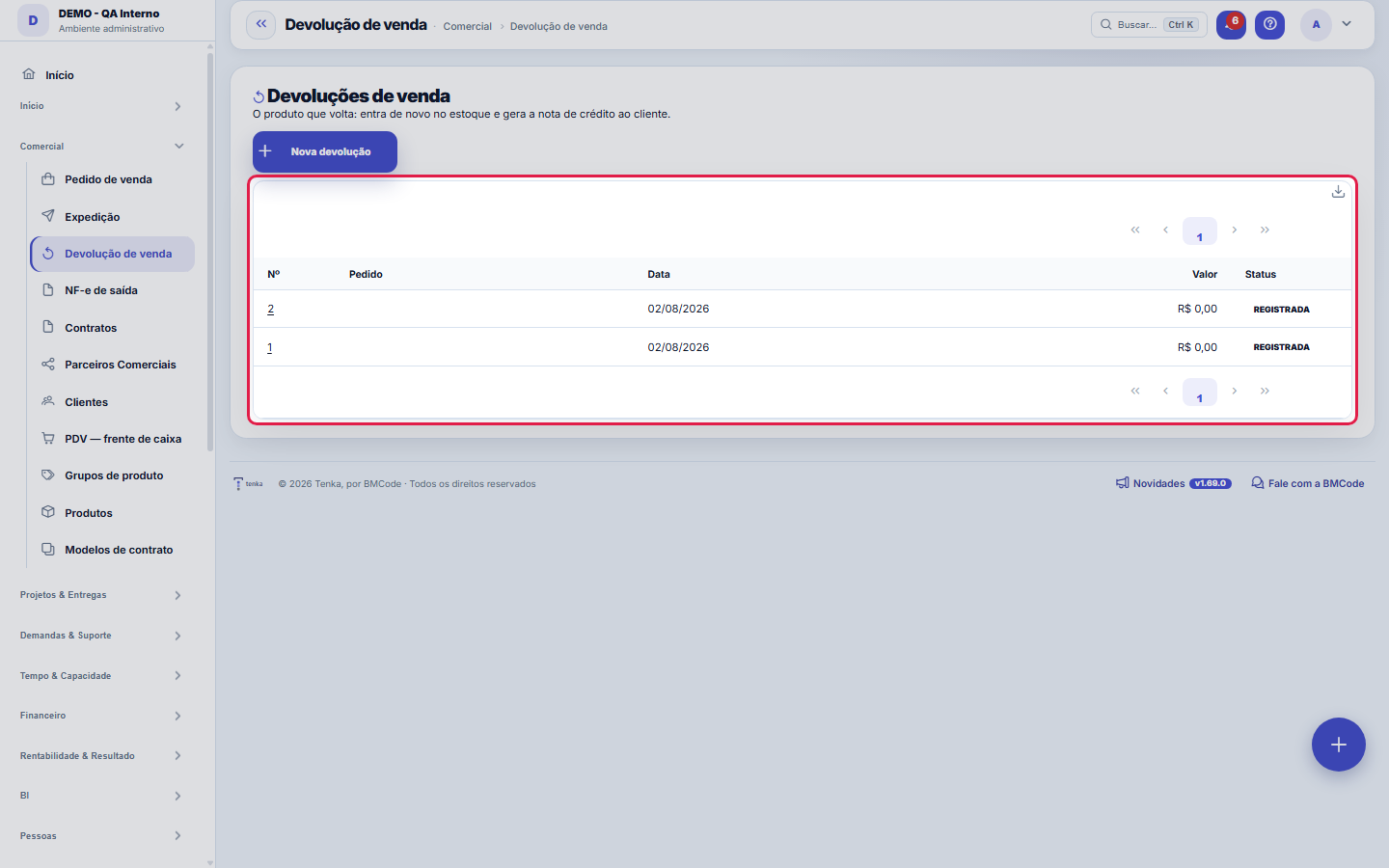Collapse sidebar with double-chevron button
The image size is (1389, 868).
pyautogui.click(x=261, y=25)
